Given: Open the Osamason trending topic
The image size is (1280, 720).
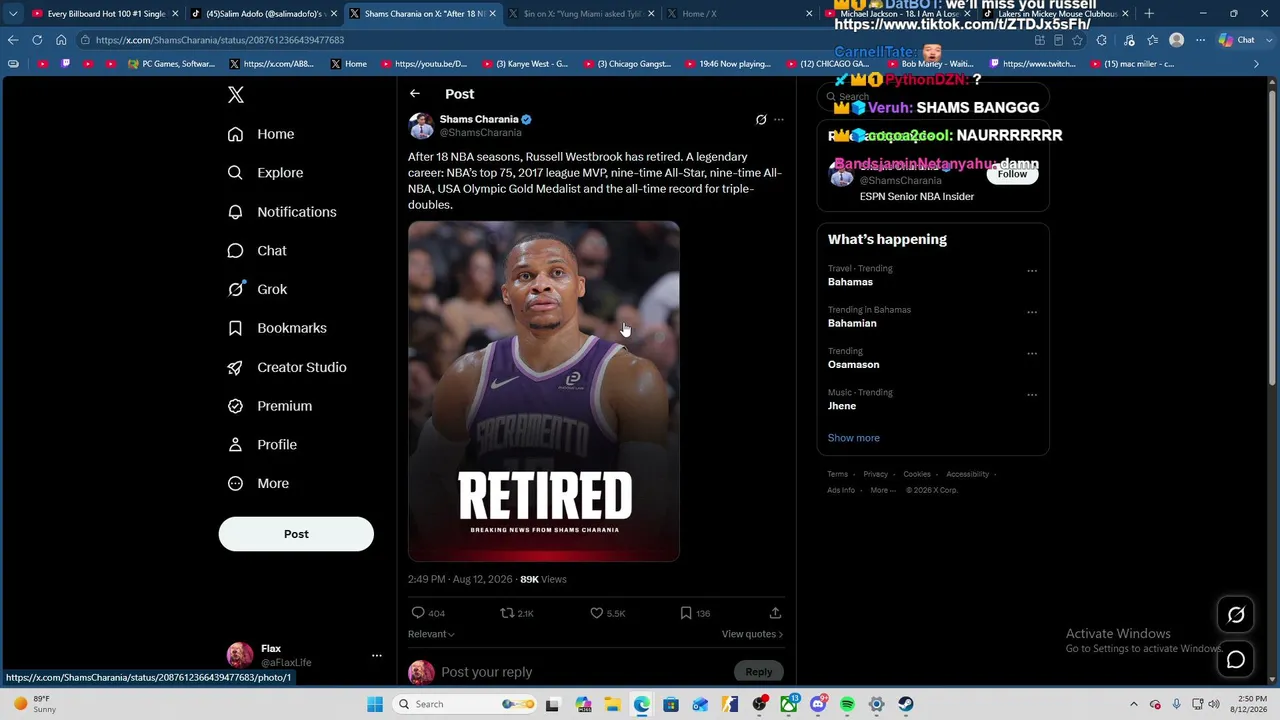Looking at the screenshot, I should [x=854, y=365].
